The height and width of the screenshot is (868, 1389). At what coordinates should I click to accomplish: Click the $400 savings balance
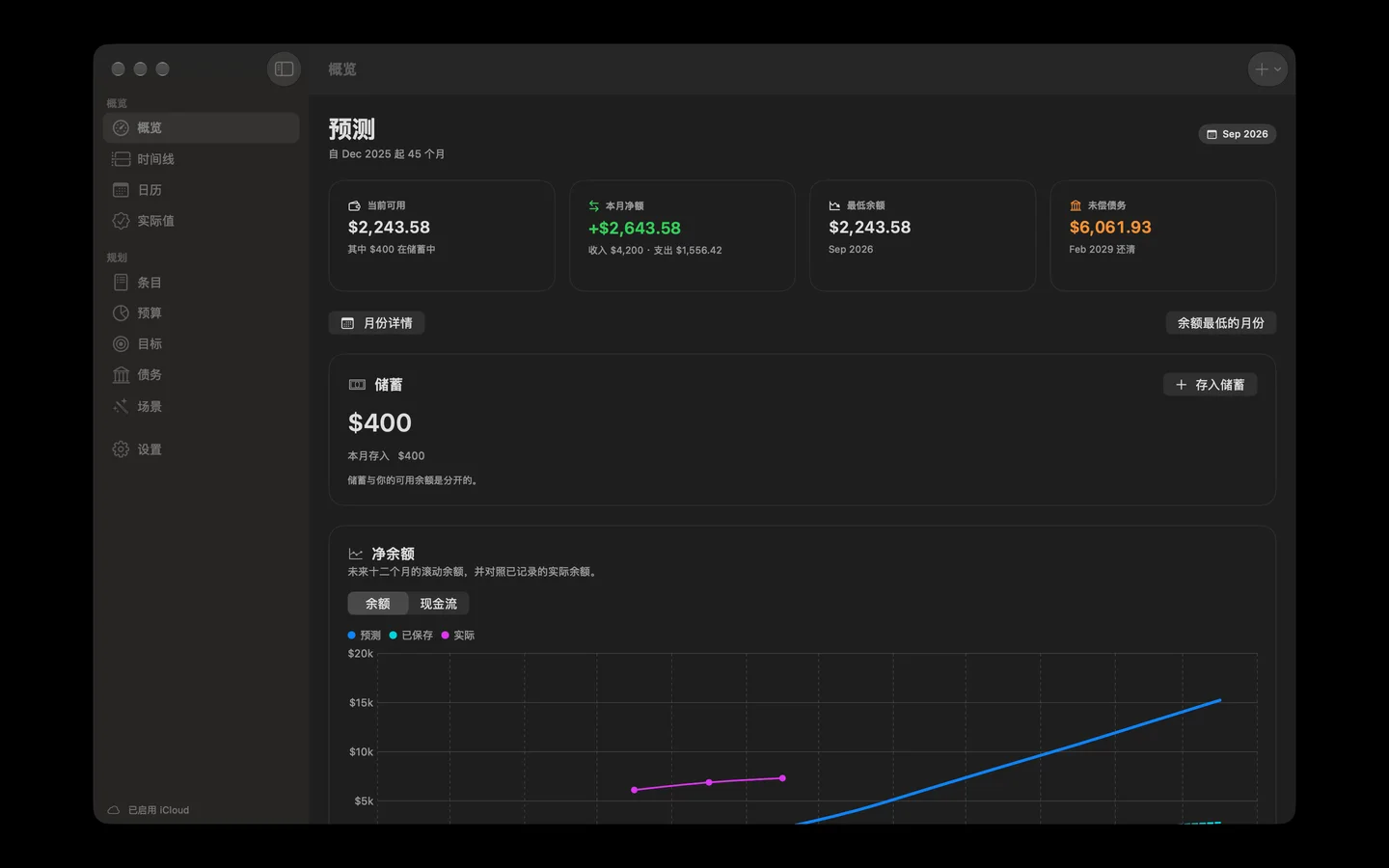[380, 422]
